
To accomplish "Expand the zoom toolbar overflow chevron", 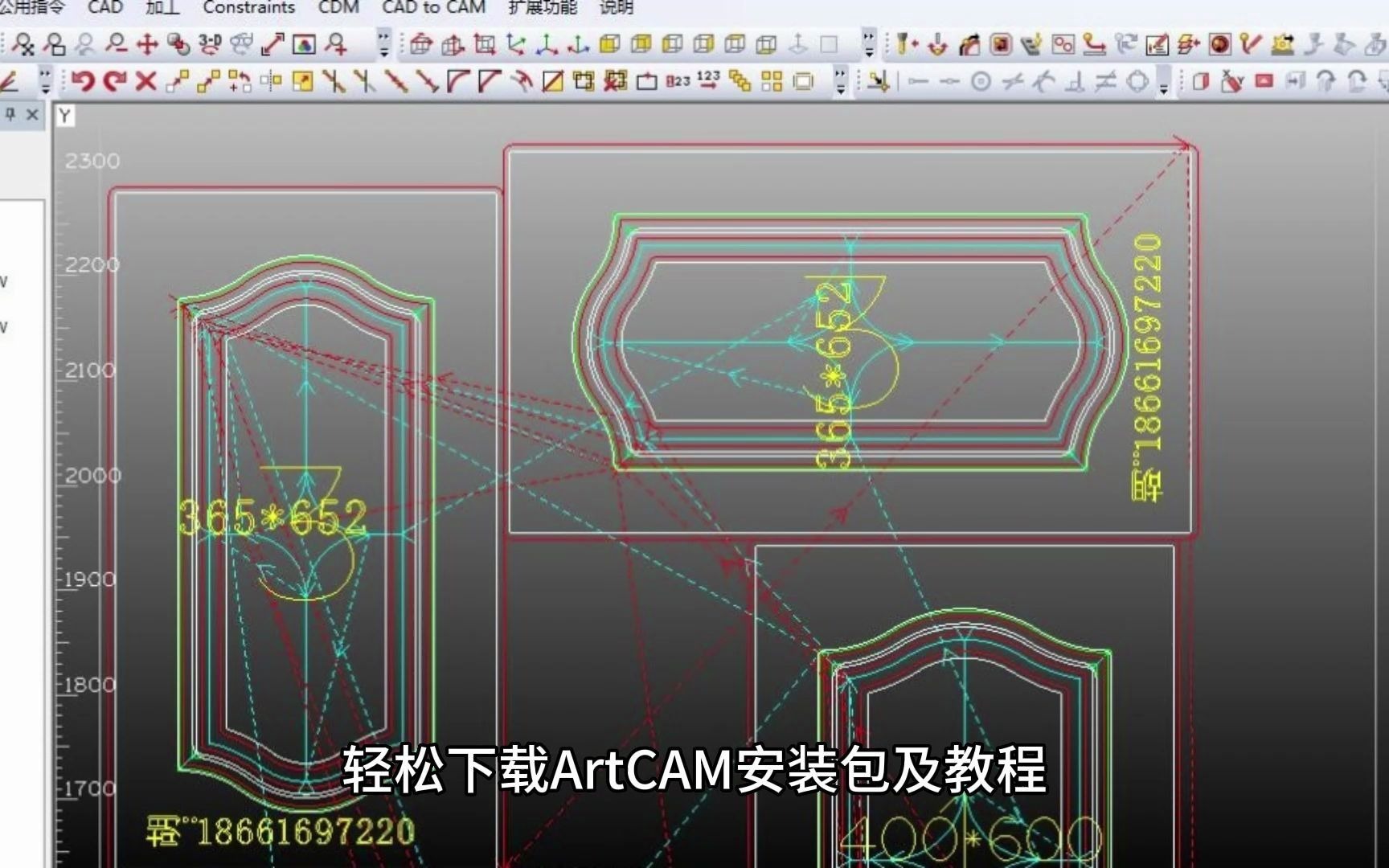I will (x=383, y=47).
